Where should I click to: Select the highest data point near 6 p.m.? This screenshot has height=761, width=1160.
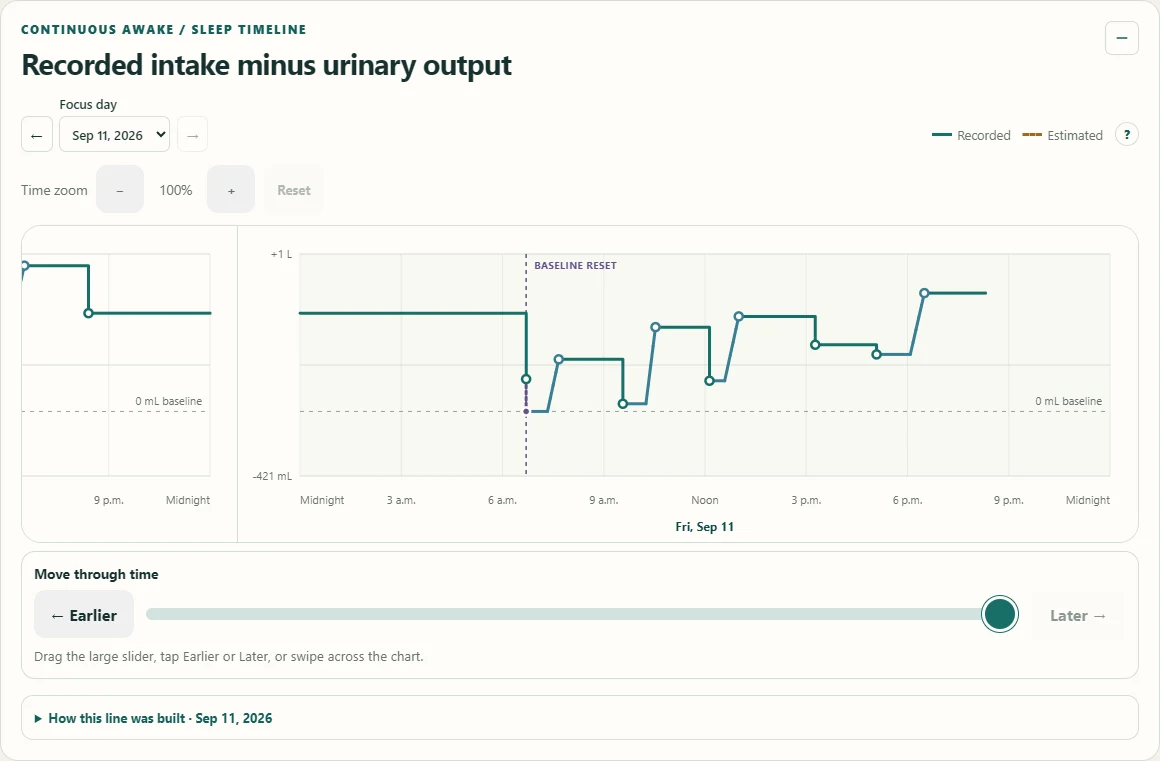(924, 293)
